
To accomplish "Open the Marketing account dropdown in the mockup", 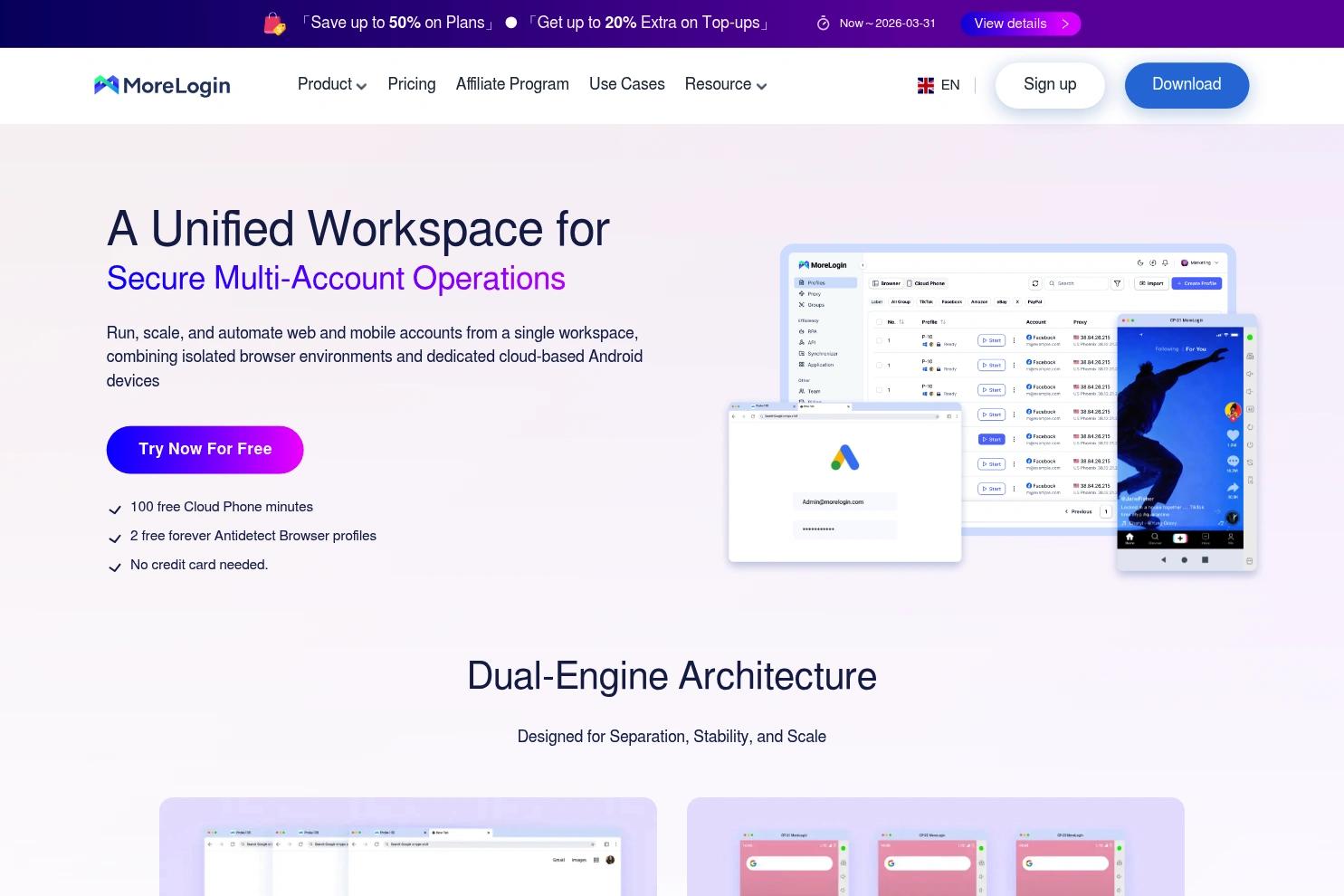I will [1200, 262].
